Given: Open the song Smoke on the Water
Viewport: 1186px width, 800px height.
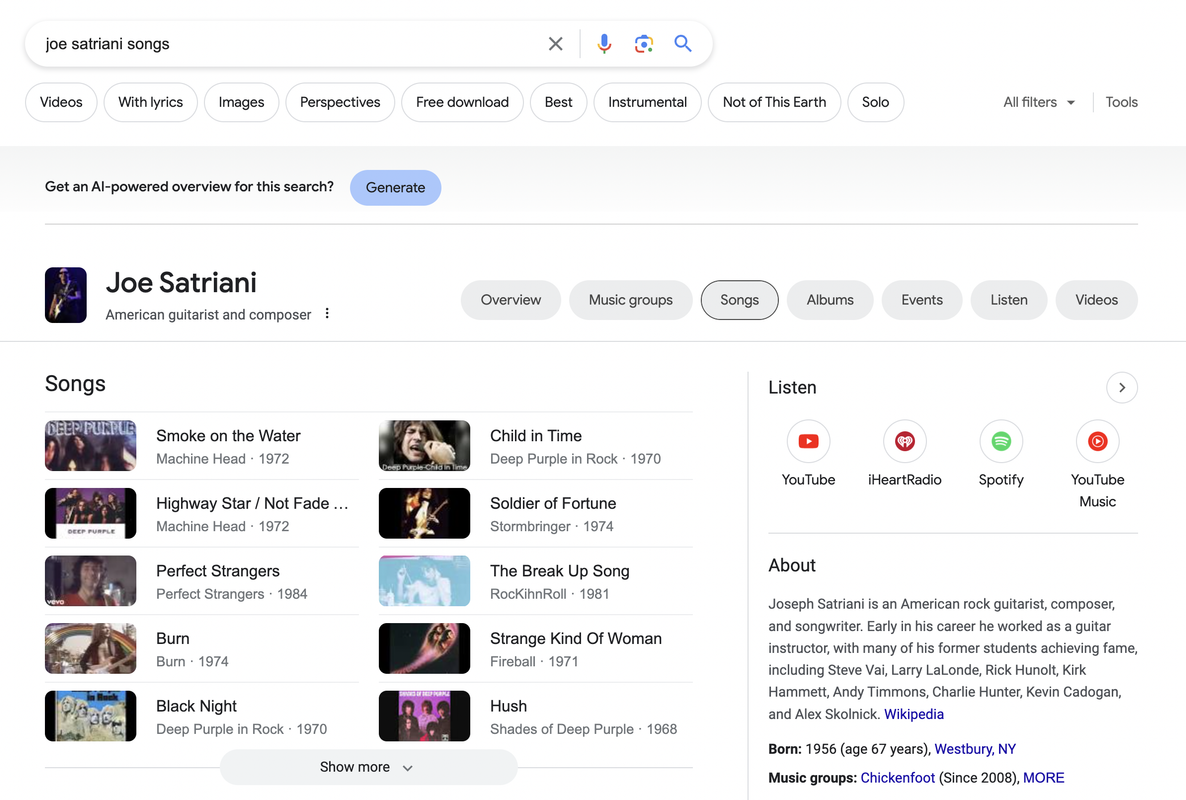Looking at the screenshot, I should [228, 436].
